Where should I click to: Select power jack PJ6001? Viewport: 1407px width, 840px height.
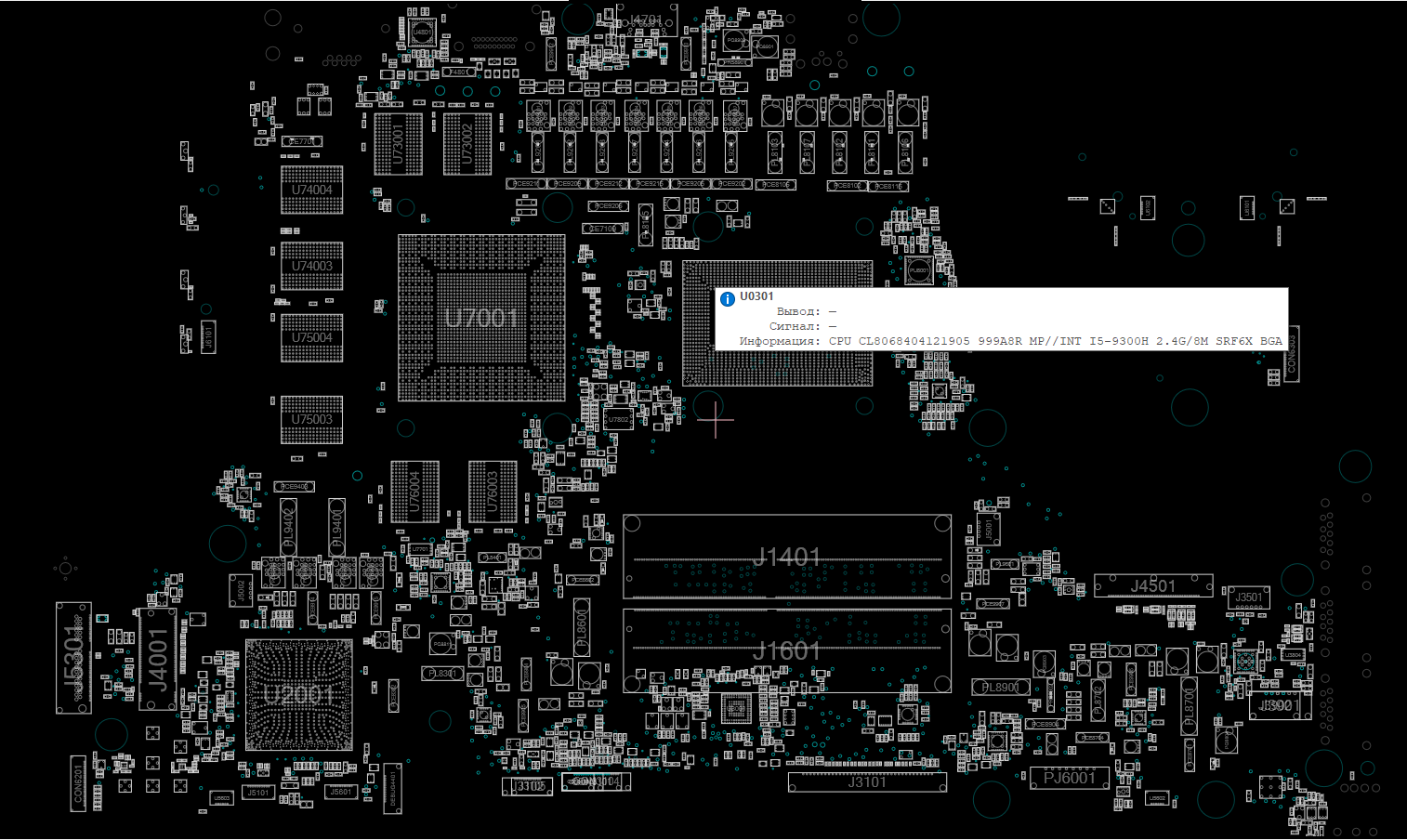pyautogui.click(x=1069, y=778)
